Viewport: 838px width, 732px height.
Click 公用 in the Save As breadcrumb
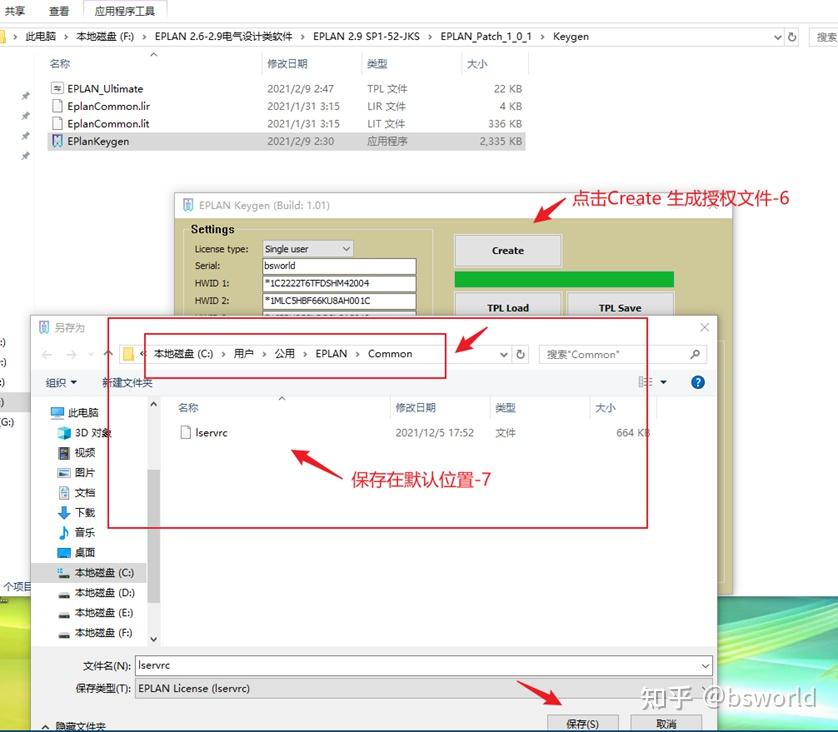coord(285,354)
